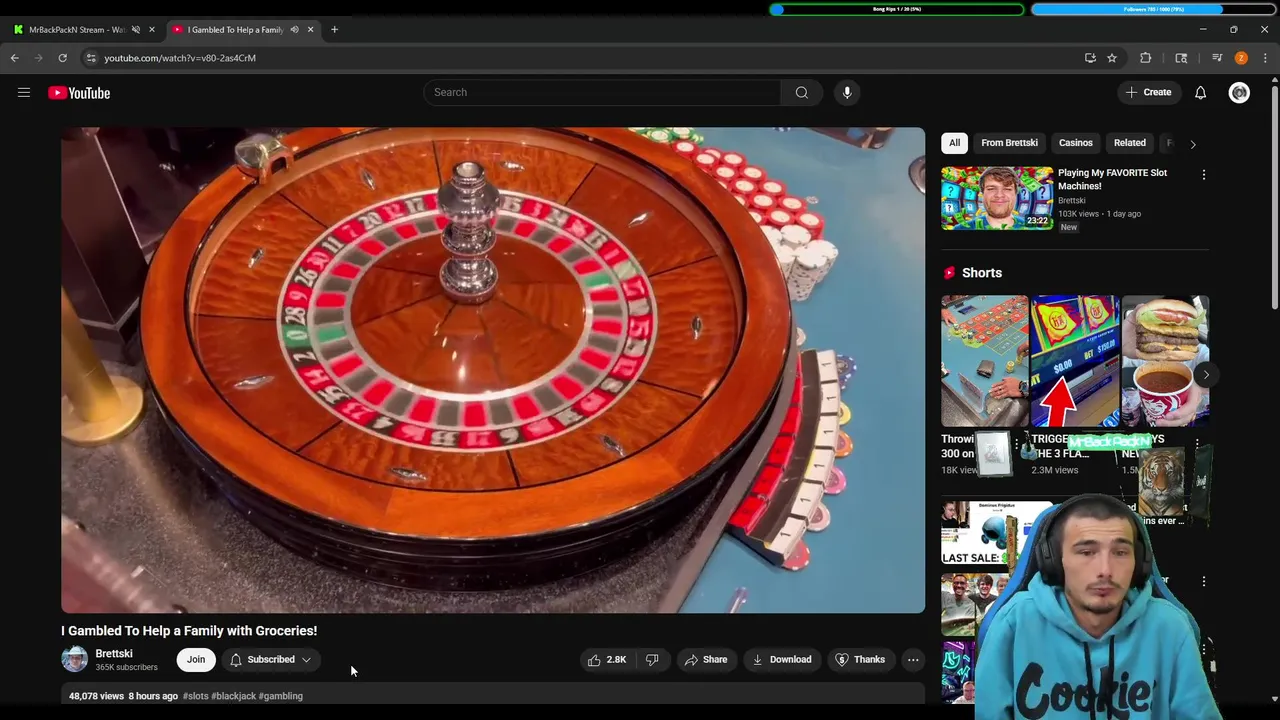Open the #blackjack hashtag link

(234, 696)
